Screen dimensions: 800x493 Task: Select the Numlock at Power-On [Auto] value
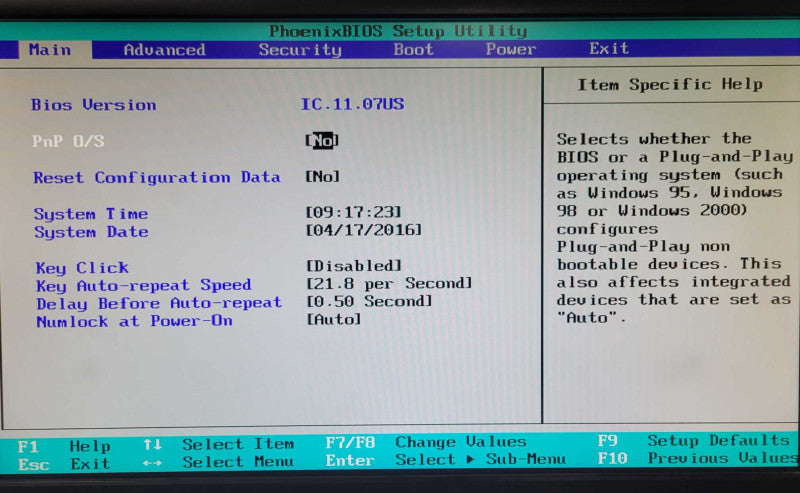click(334, 319)
